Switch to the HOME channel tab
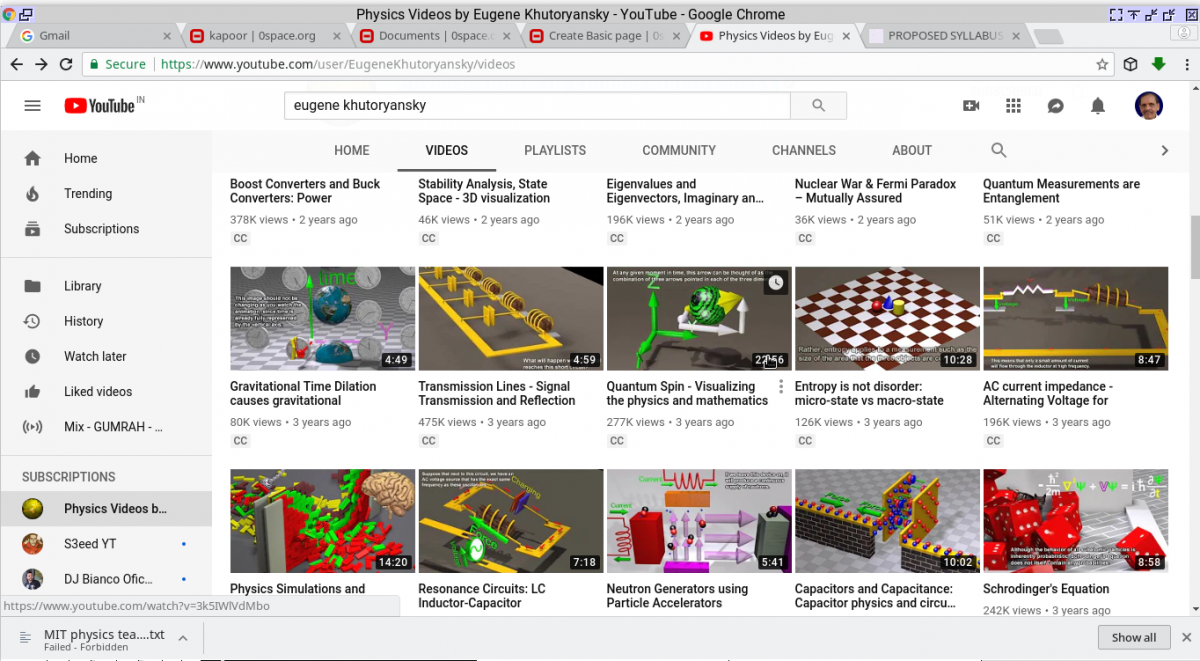 351,150
